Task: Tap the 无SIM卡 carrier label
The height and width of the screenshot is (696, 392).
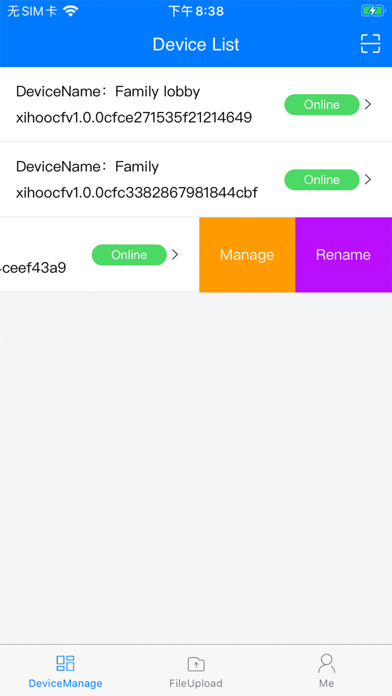Action: [x=32, y=11]
